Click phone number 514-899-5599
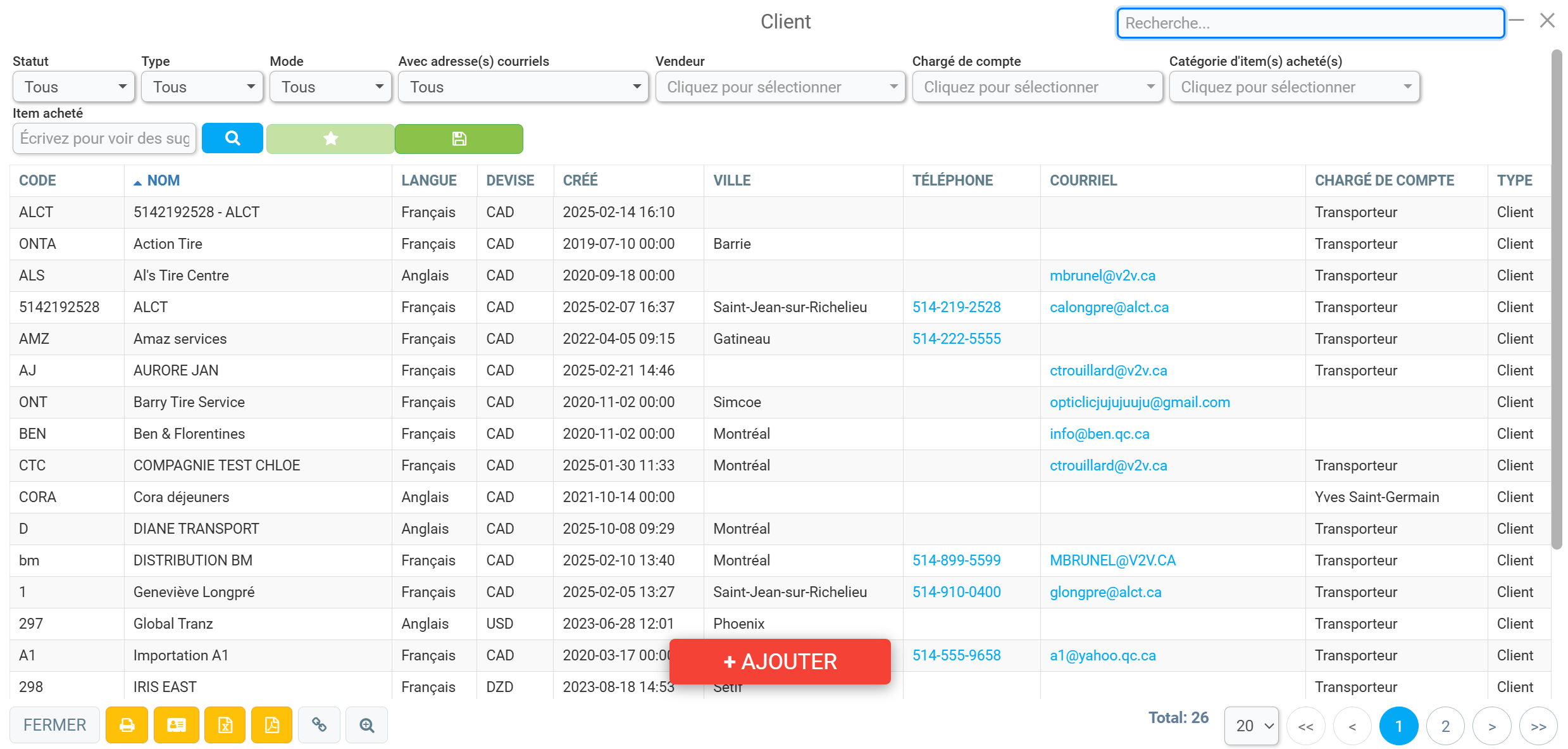Viewport: 1568px width, 749px height. click(x=956, y=560)
